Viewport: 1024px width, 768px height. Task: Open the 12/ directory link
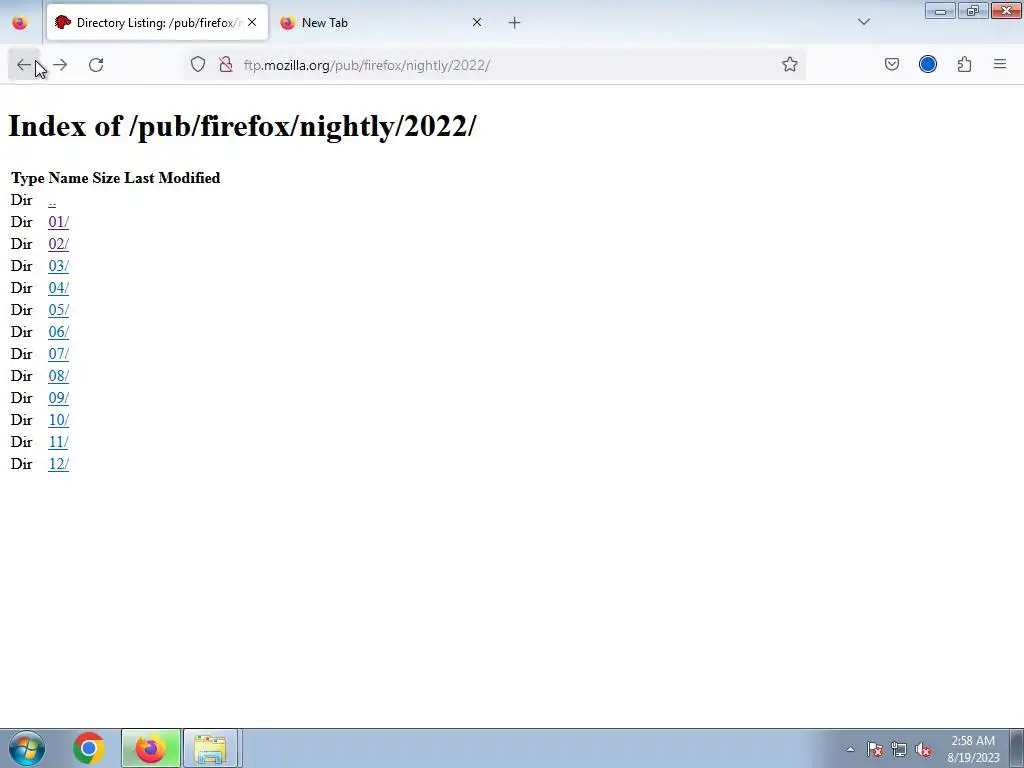point(58,464)
